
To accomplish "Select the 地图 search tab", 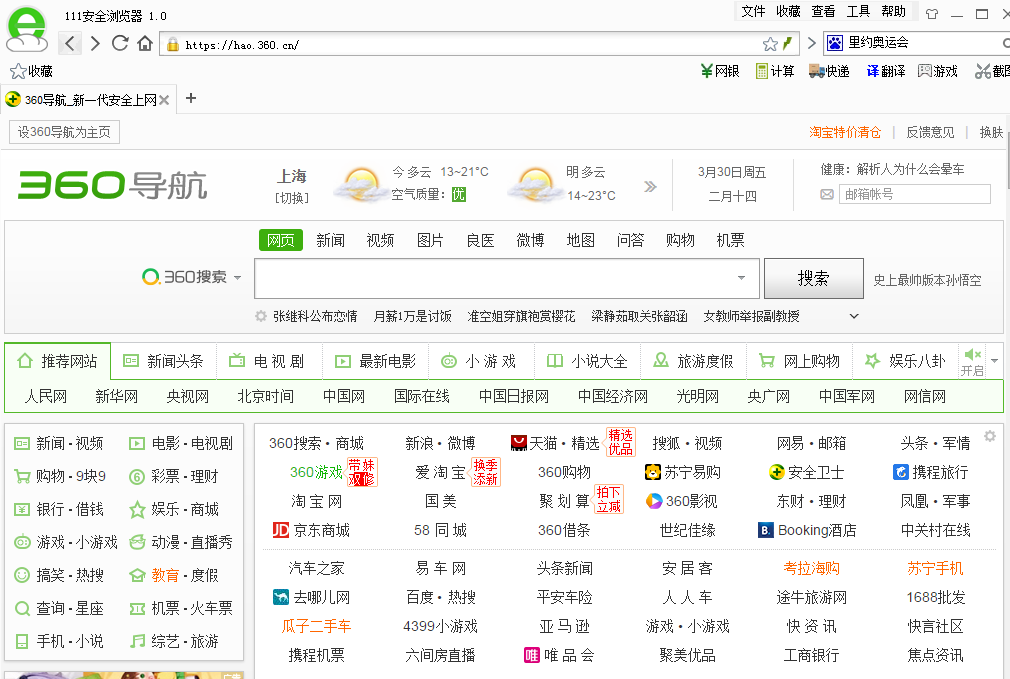I will [x=580, y=240].
